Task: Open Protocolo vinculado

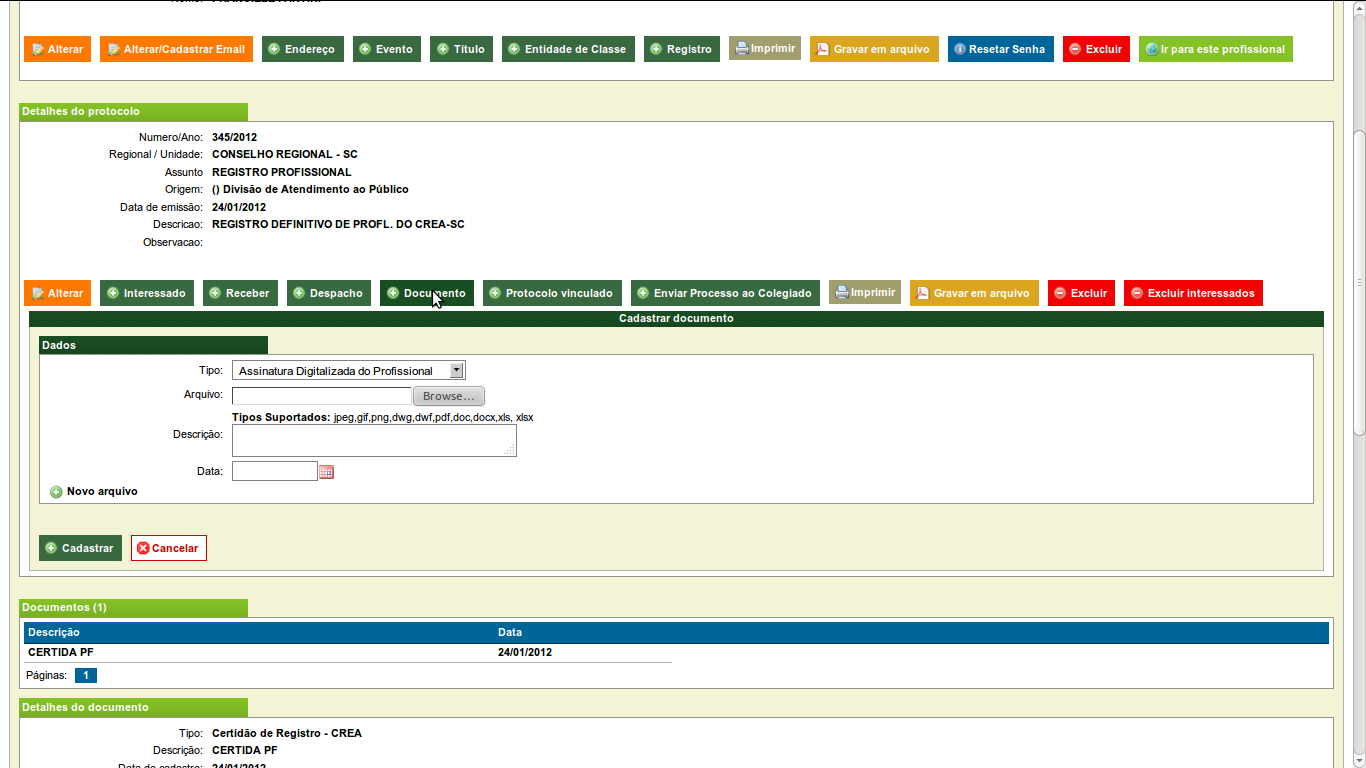Action: tap(552, 293)
